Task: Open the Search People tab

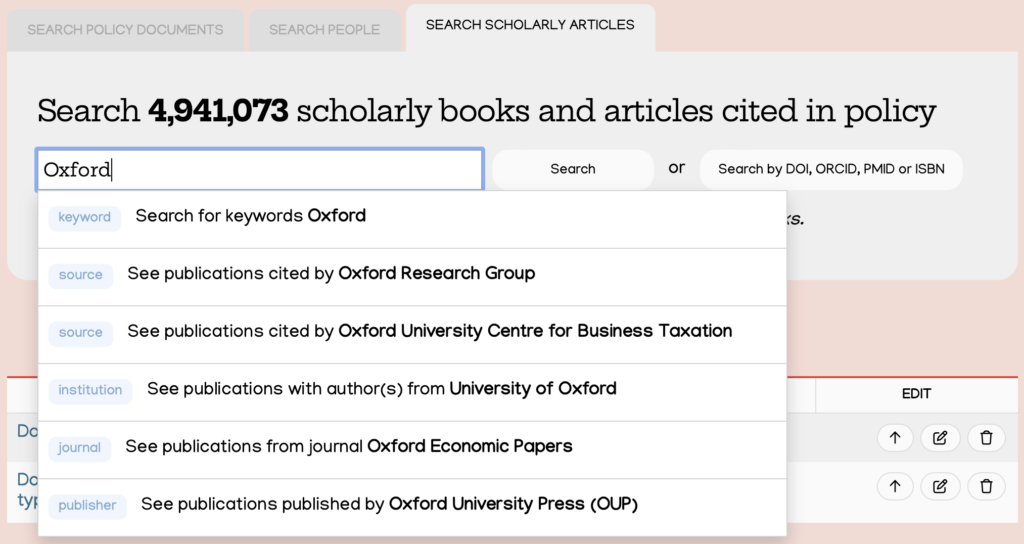Action: coord(325,30)
